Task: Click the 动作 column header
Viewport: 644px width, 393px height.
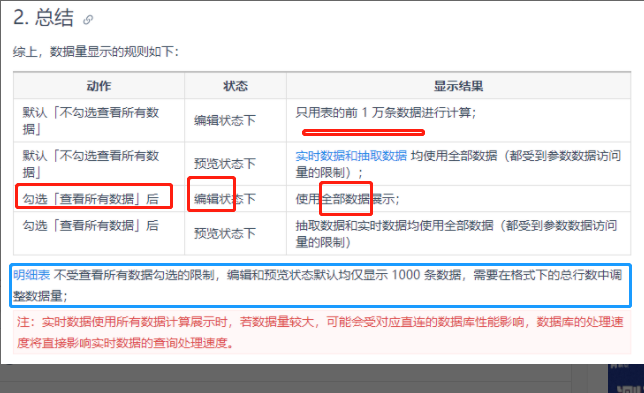Action: (x=99, y=86)
